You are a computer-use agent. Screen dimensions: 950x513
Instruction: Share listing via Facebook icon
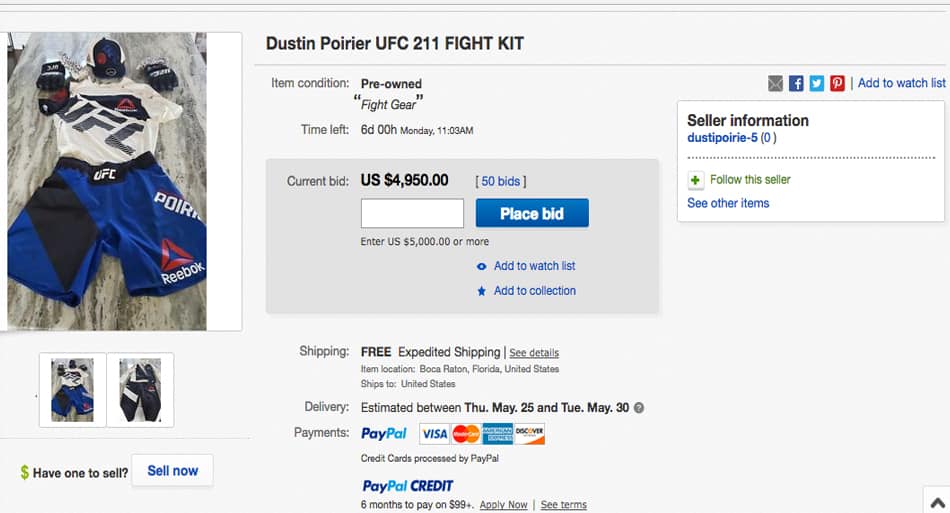(x=796, y=84)
